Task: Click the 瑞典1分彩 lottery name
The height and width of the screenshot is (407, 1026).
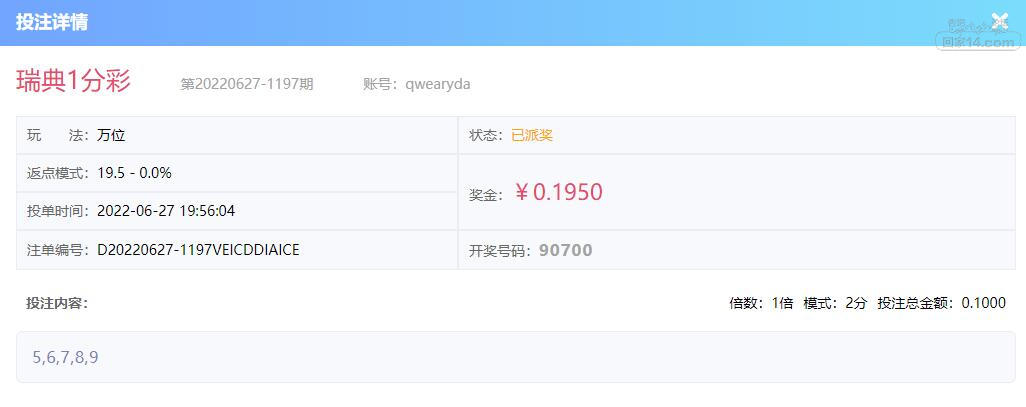Action: pyautogui.click(x=73, y=82)
